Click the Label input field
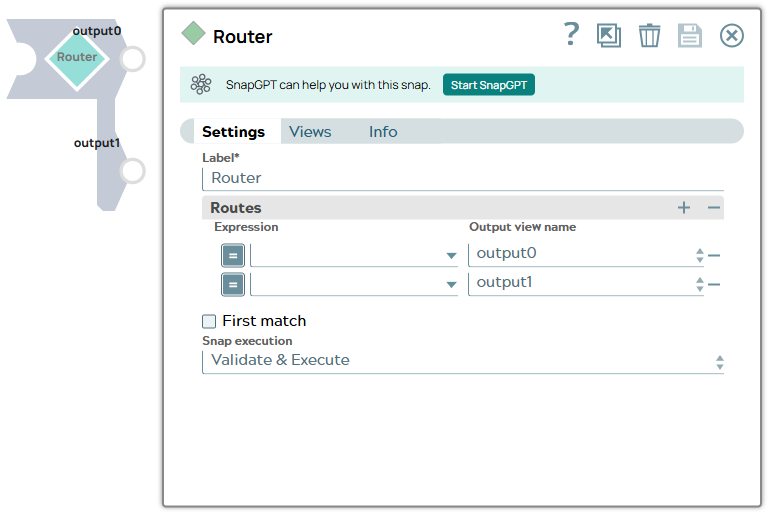Viewport: 768px width, 518px height. pos(462,178)
